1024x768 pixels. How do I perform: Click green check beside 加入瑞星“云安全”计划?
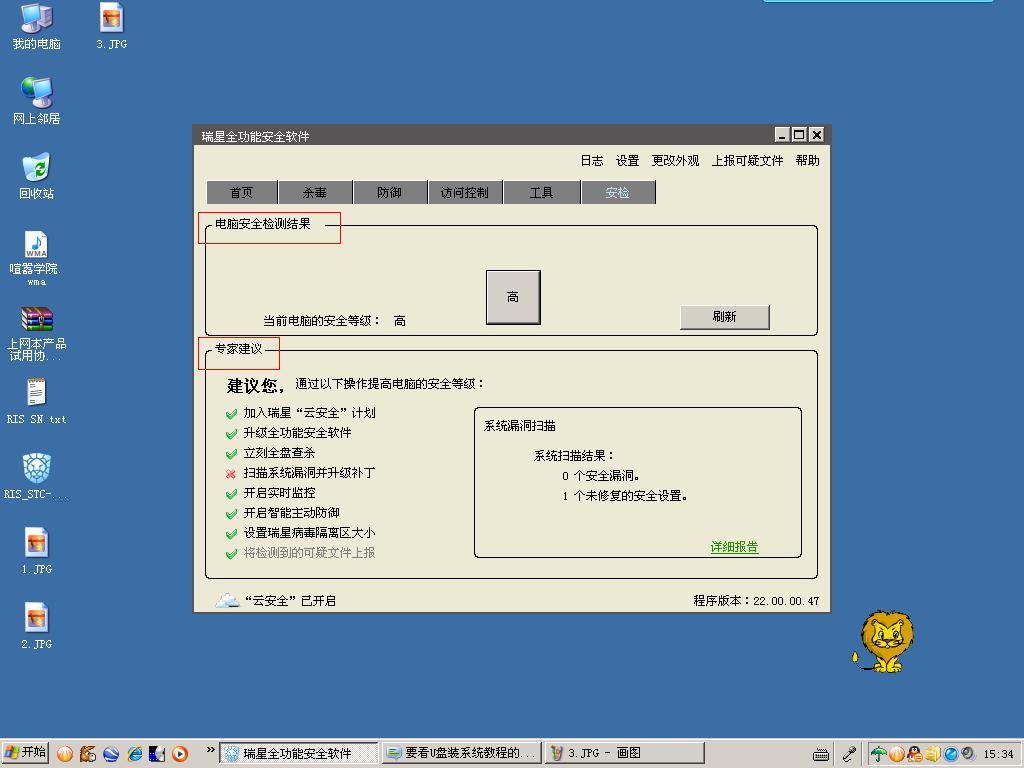coord(231,413)
